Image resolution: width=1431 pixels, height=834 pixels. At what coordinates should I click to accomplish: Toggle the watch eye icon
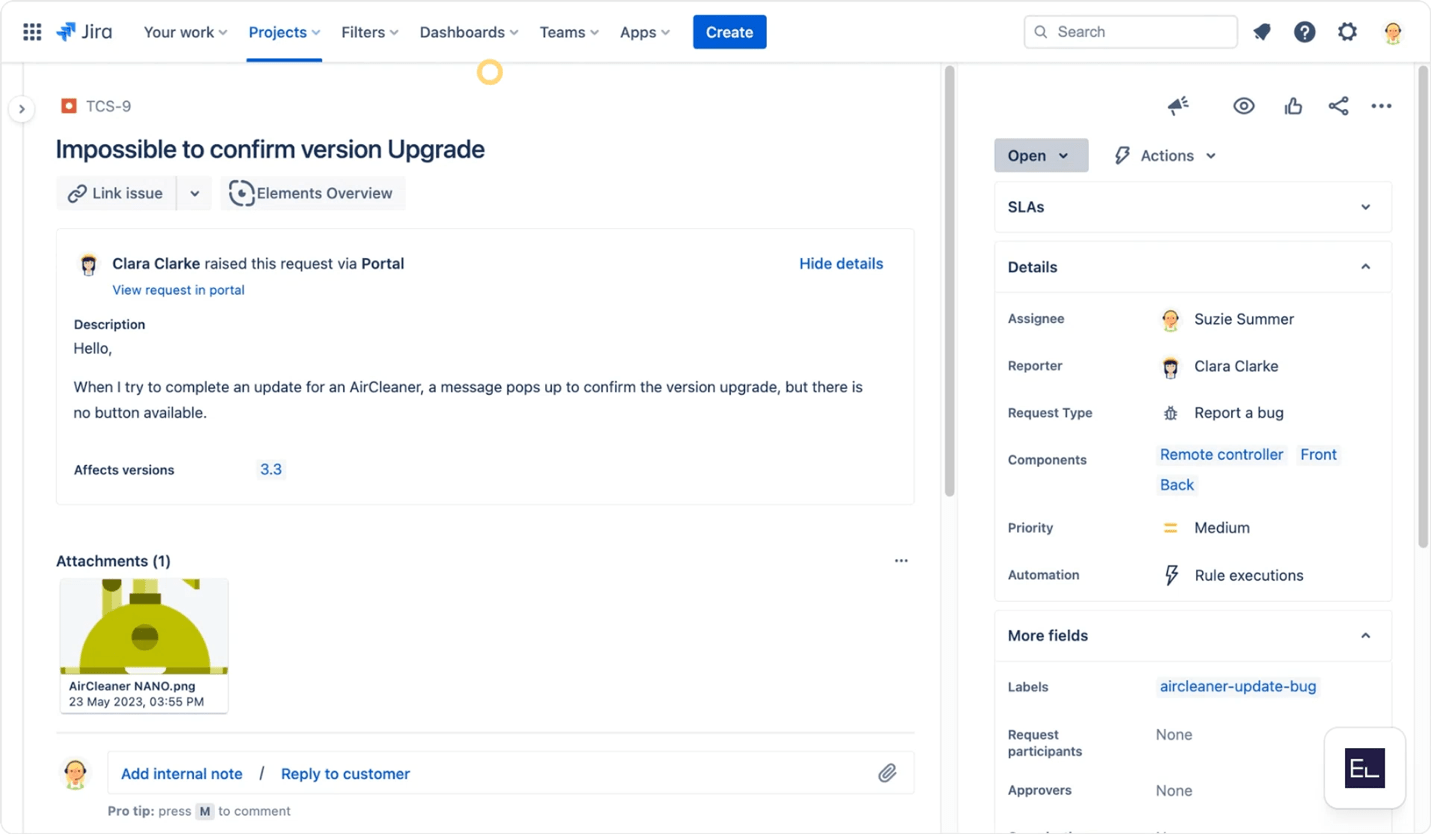tap(1243, 106)
